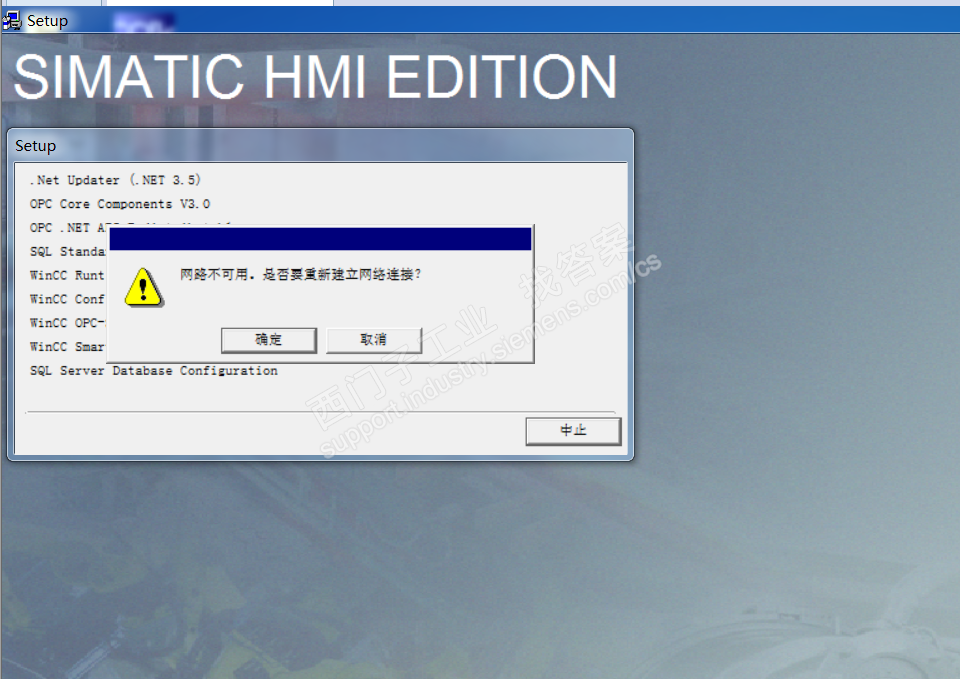Select OPC Core Components V3.0 entry
Image resolution: width=960 pixels, height=679 pixels.
pos(120,204)
